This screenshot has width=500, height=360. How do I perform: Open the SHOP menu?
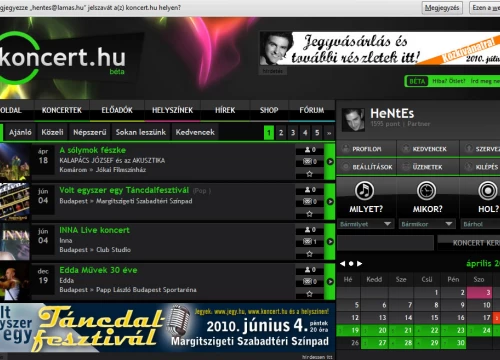(x=269, y=110)
